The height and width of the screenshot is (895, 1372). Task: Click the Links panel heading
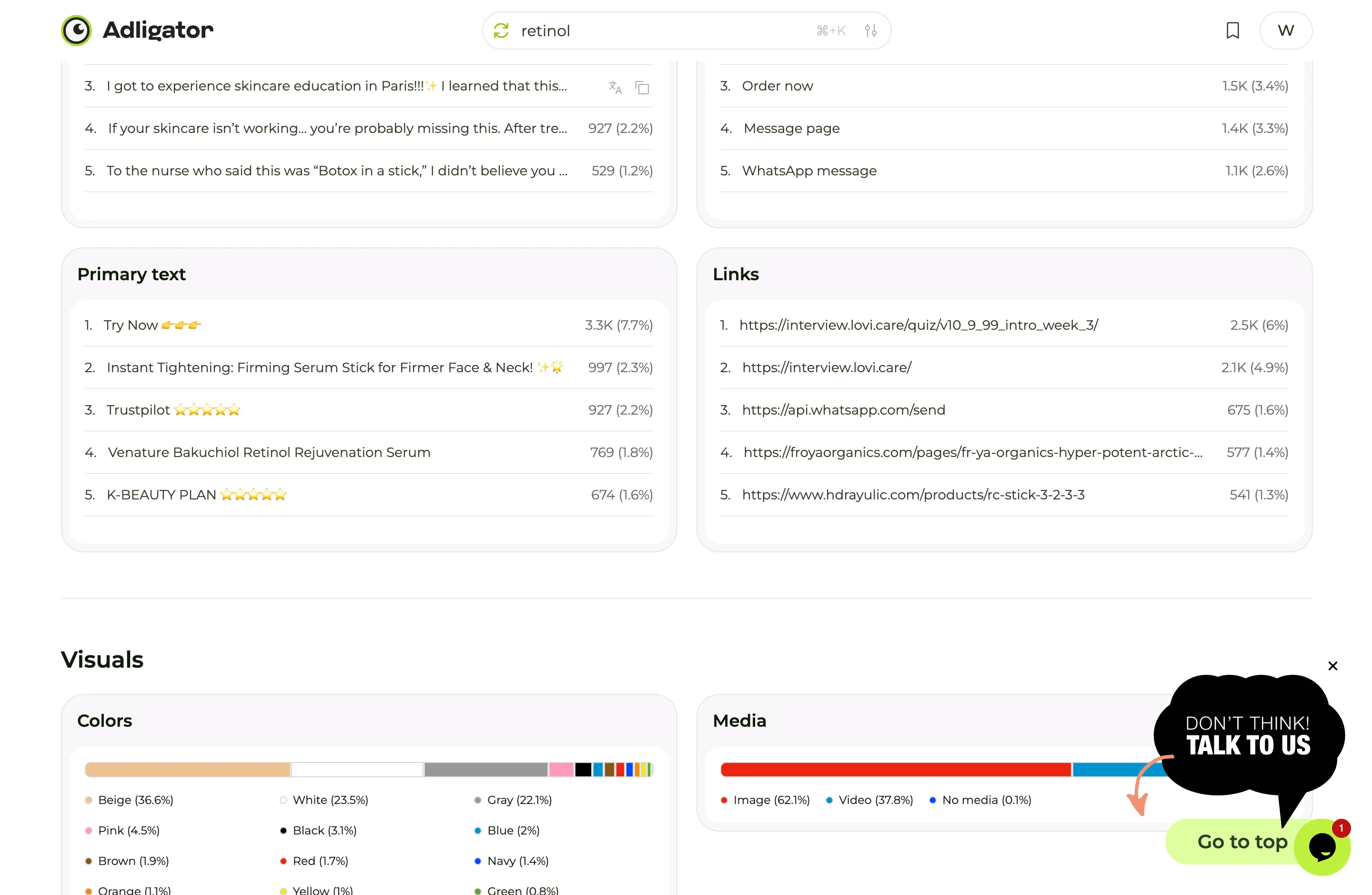coord(736,274)
